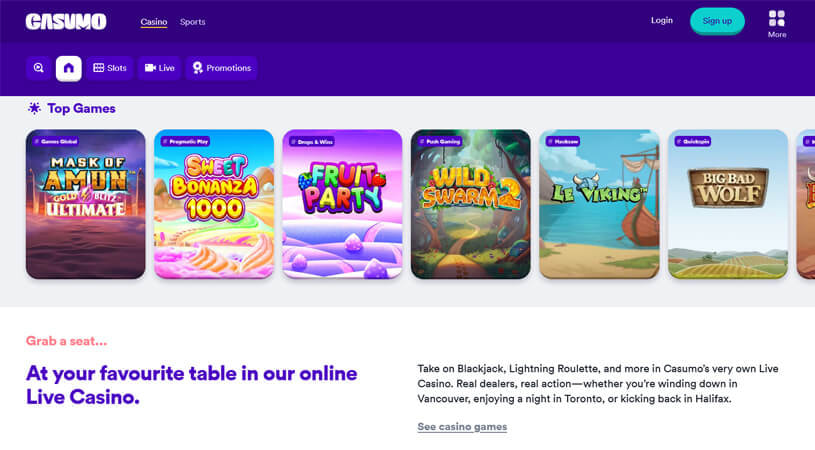Click the Top Games heading

81,108
